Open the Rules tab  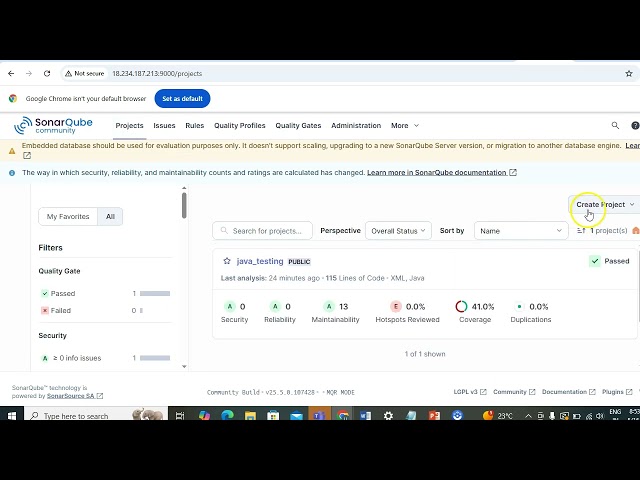(x=195, y=126)
